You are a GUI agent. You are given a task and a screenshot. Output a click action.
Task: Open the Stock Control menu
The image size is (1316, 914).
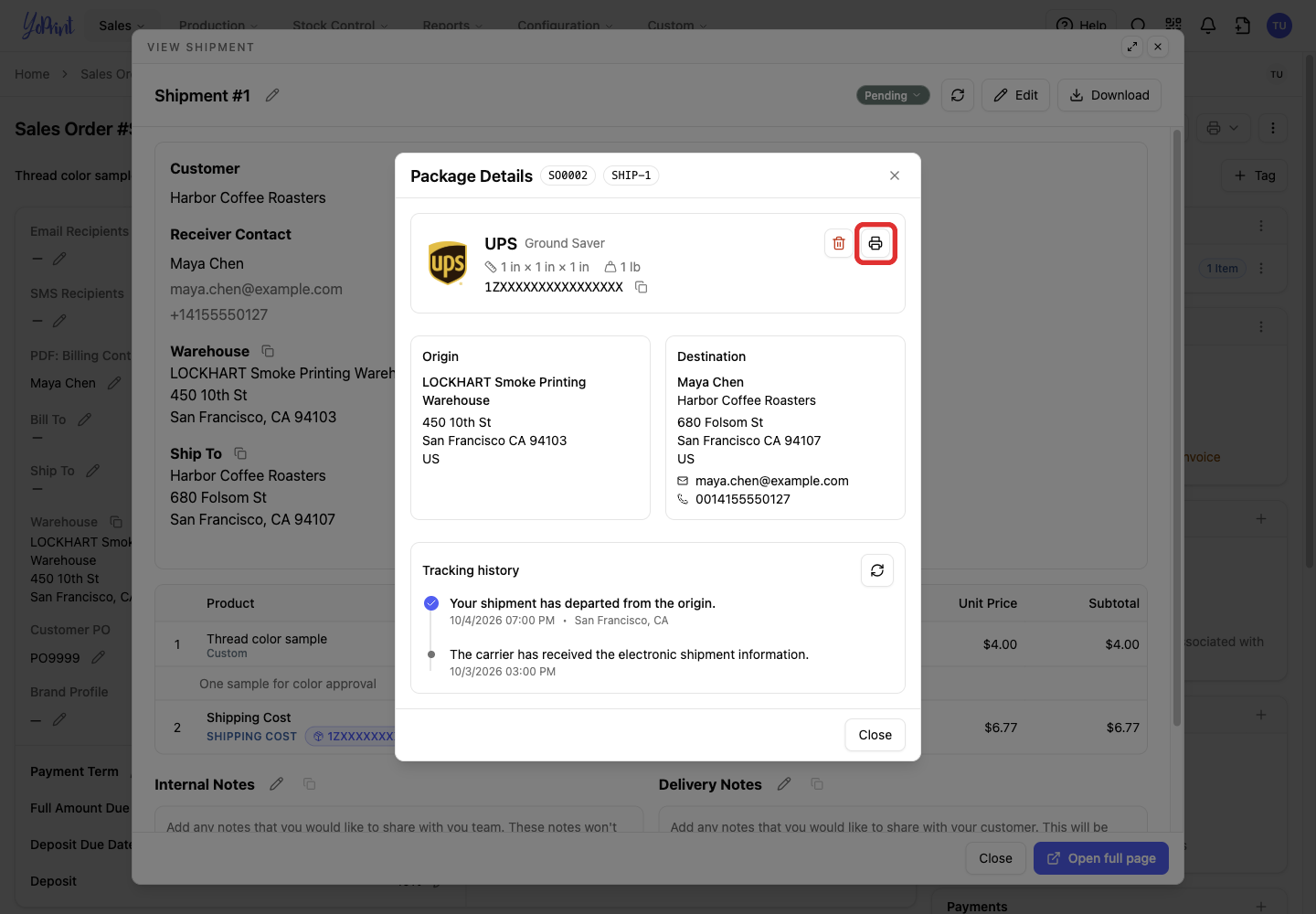coord(340,26)
